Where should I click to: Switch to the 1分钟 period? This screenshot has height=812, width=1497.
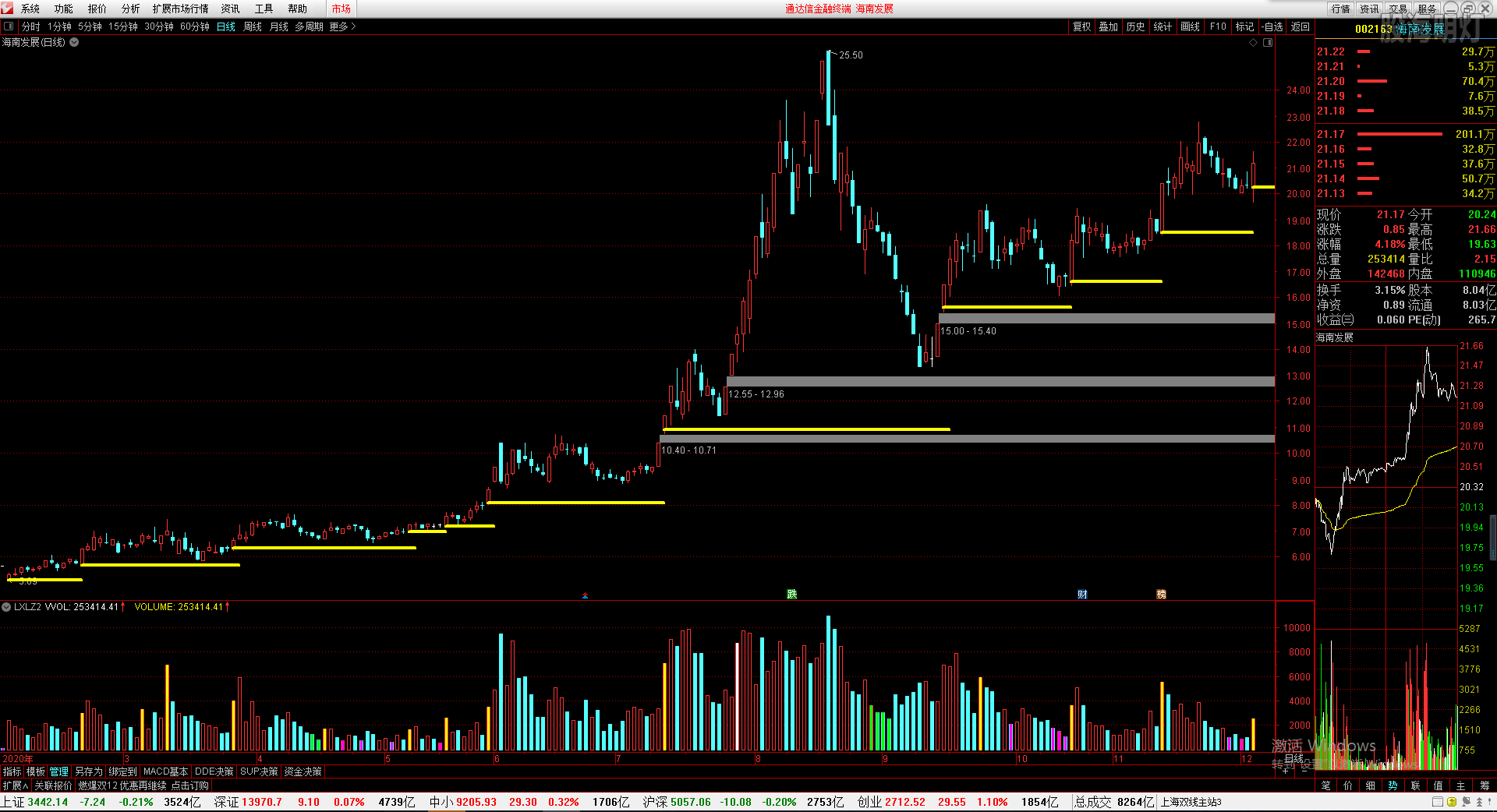tap(59, 26)
